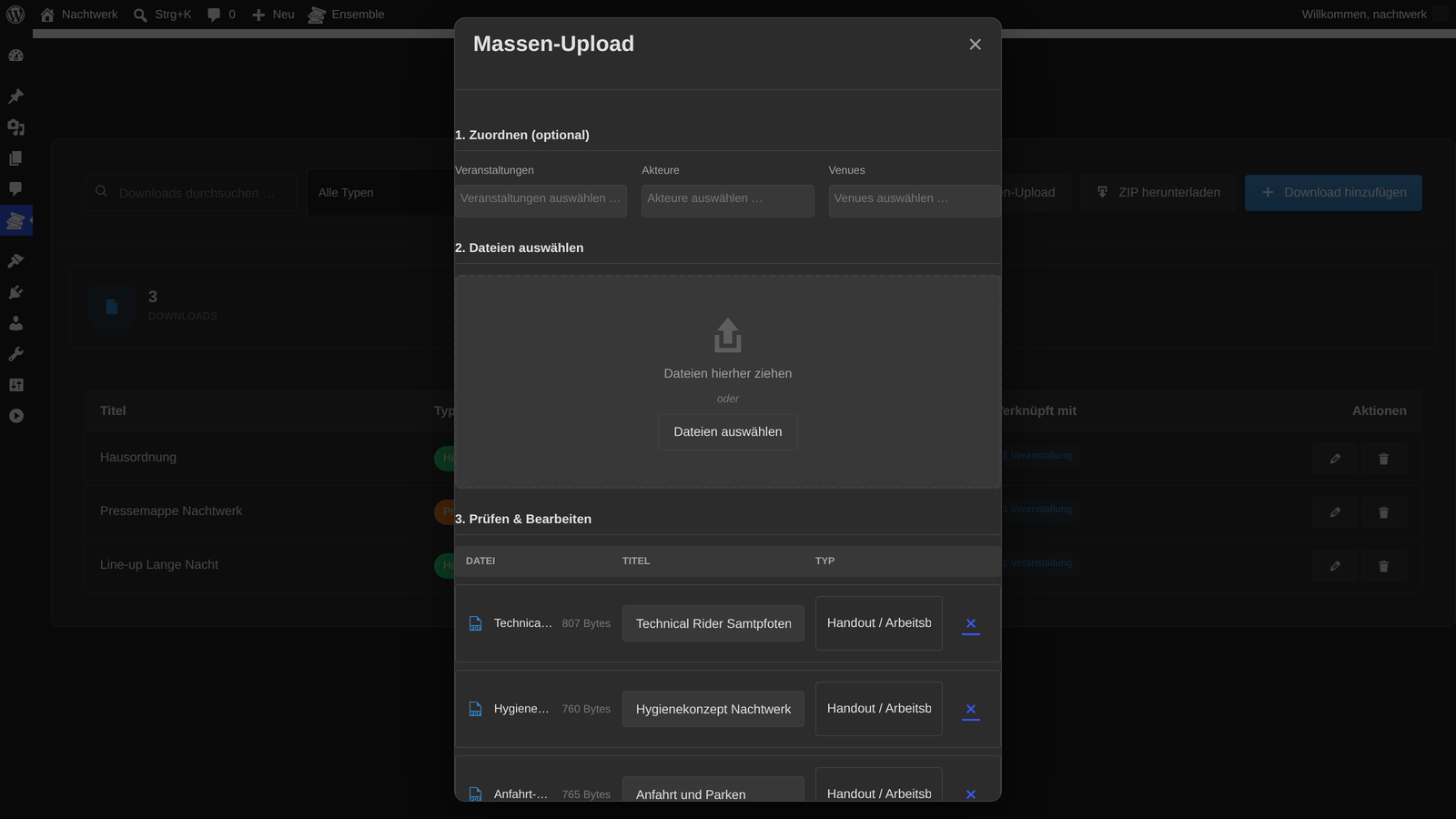Image resolution: width=1456 pixels, height=819 pixels.
Task: Open Ensemble menu in admin bar
Action: coord(346,15)
